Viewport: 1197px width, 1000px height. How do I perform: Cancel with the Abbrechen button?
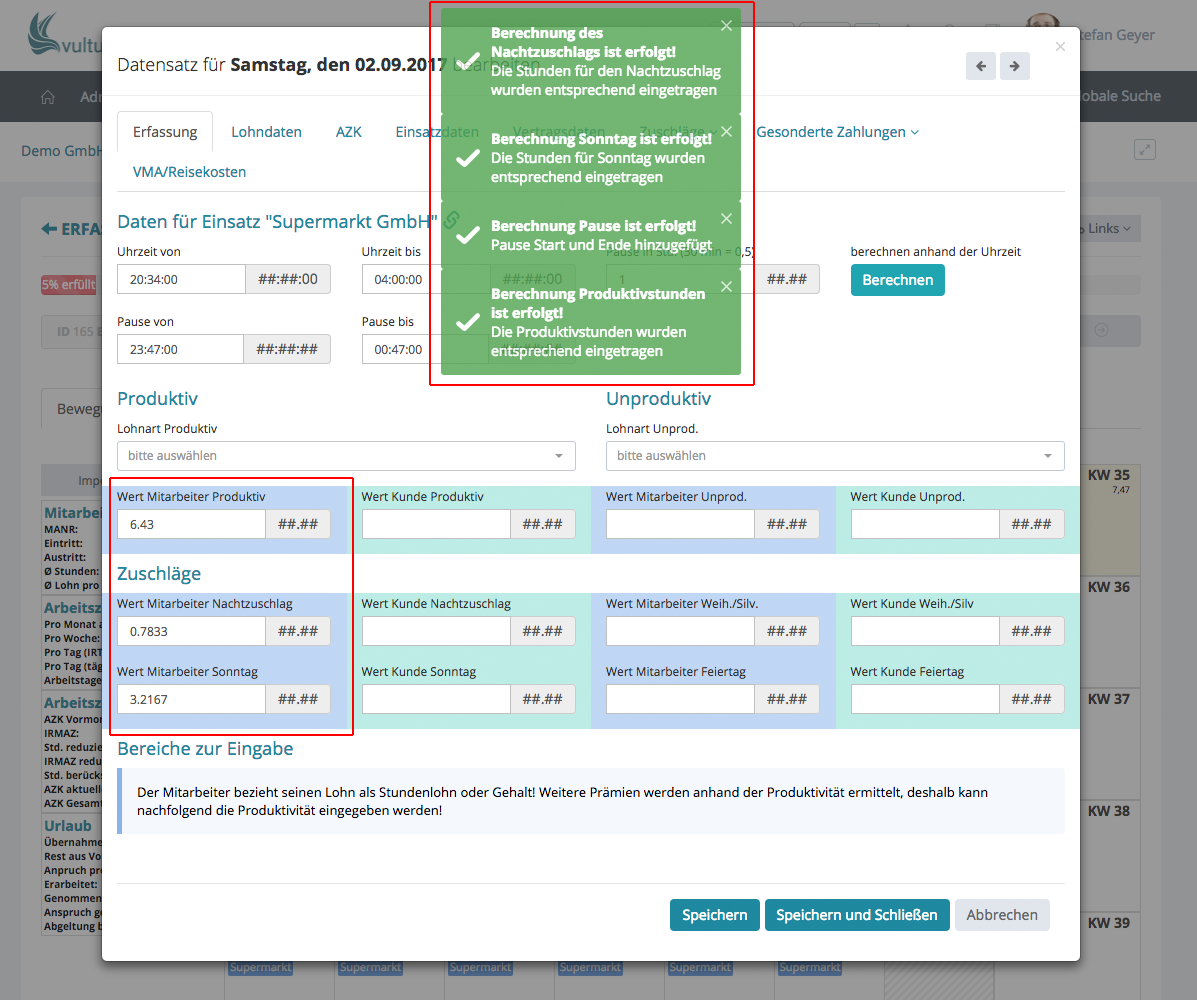1001,915
